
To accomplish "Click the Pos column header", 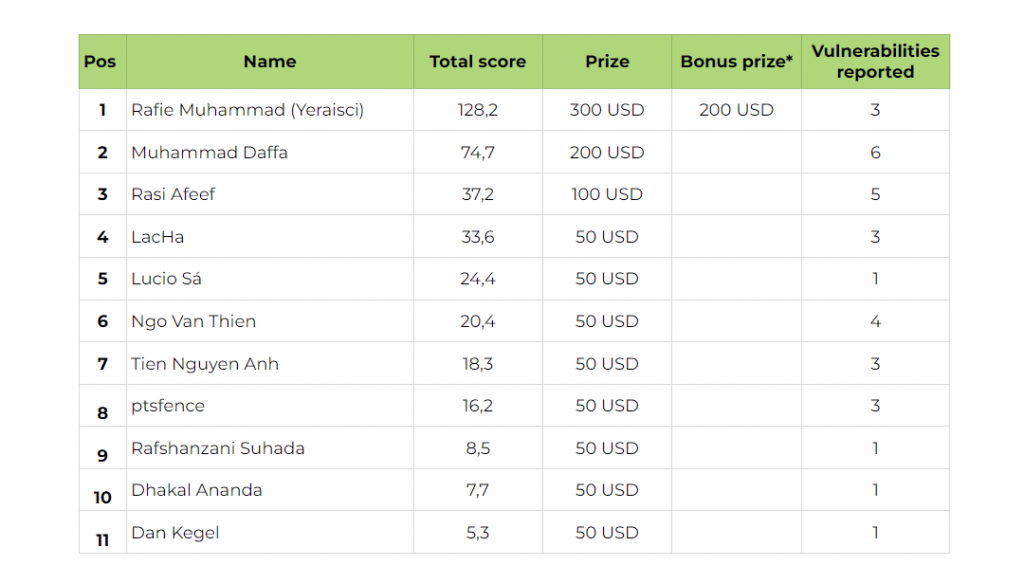I will [x=100, y=62].
